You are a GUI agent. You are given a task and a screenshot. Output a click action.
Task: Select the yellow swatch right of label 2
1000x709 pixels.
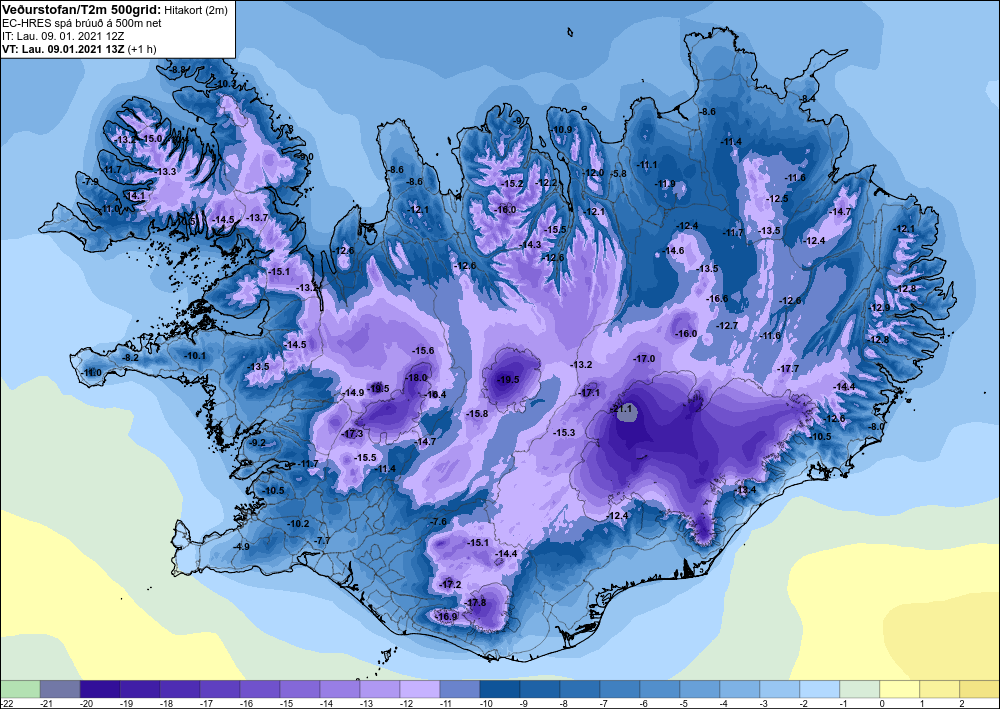[x=980, y=689]
